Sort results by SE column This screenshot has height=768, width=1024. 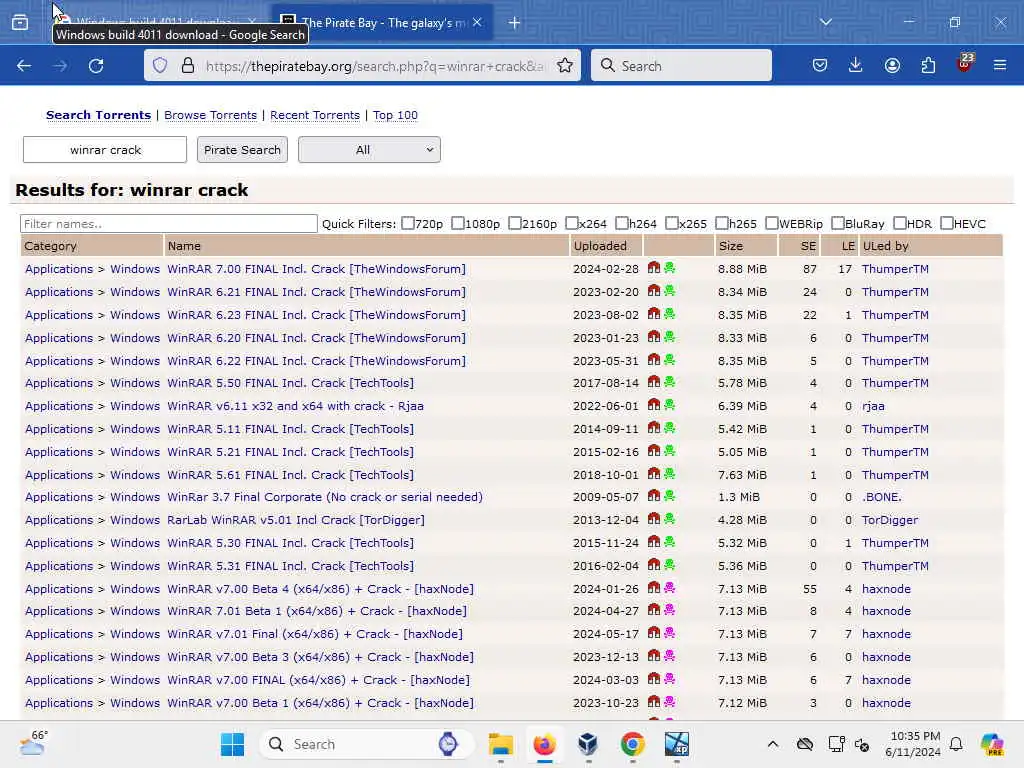(808, 246)
